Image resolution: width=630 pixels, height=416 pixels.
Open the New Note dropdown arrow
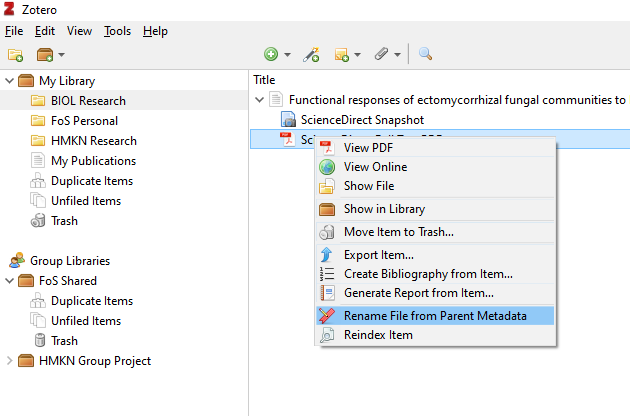358,55
